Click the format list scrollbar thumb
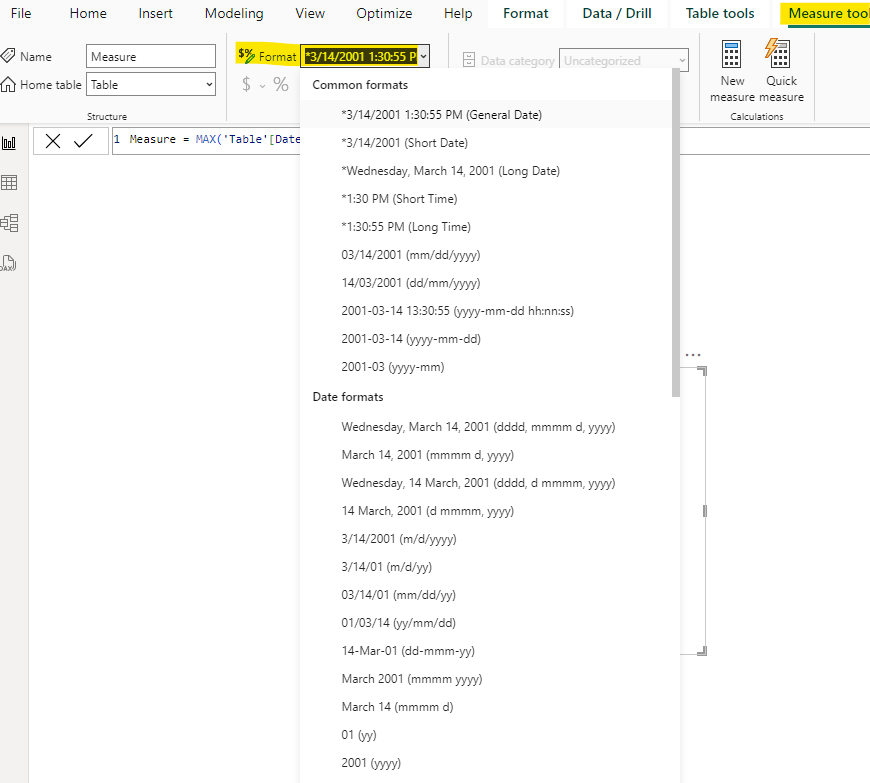The image size is (870, 783). pos(675,232)
